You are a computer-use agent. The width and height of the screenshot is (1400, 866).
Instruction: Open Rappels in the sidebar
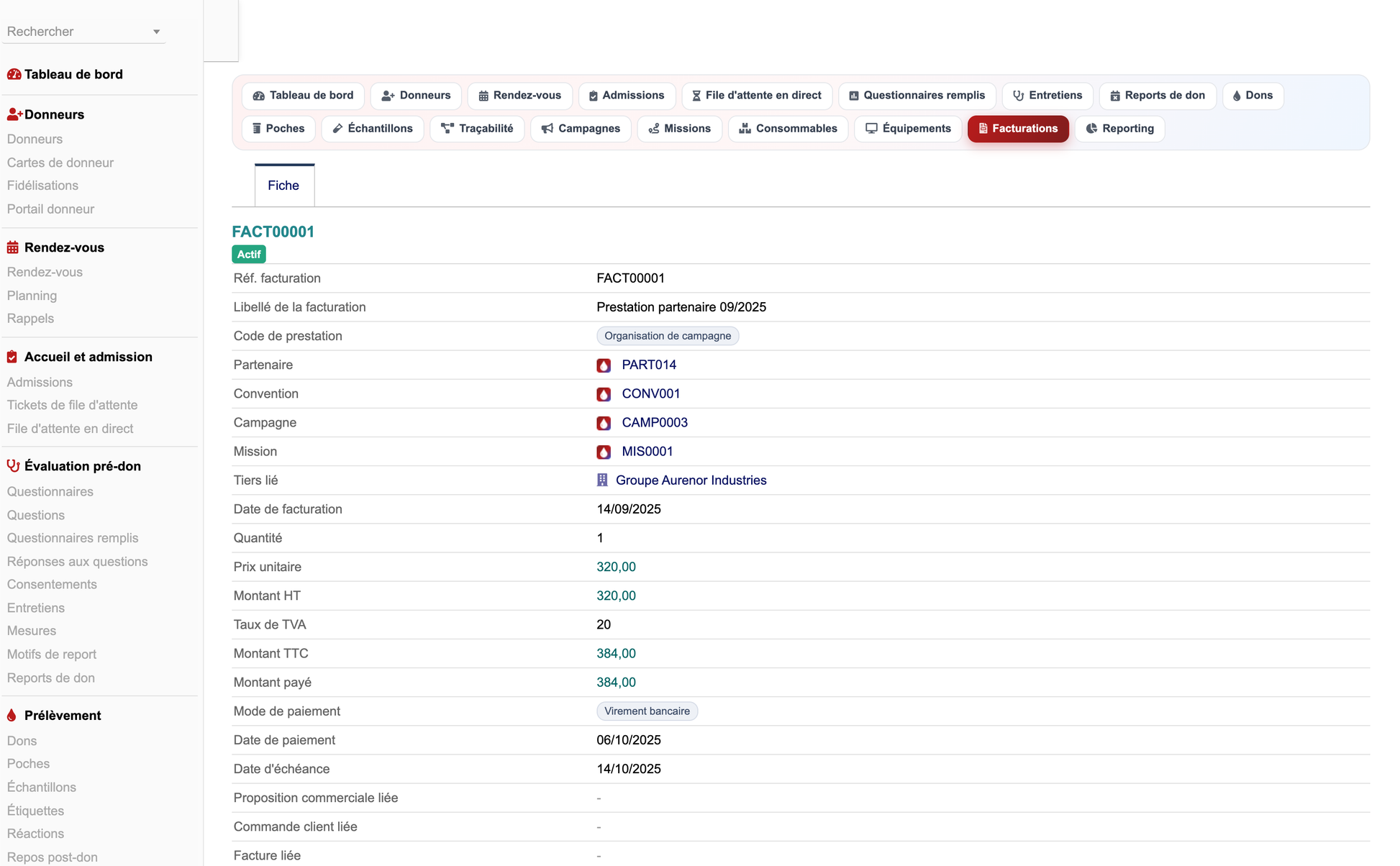(30, 319)
